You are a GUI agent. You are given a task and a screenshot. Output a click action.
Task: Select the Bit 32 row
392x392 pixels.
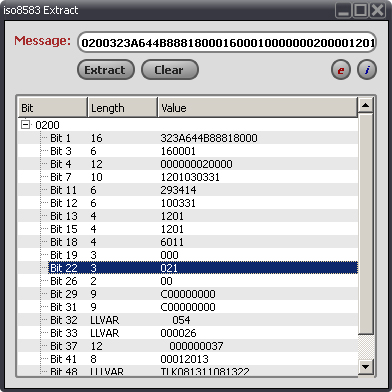[x=188, y=320]
